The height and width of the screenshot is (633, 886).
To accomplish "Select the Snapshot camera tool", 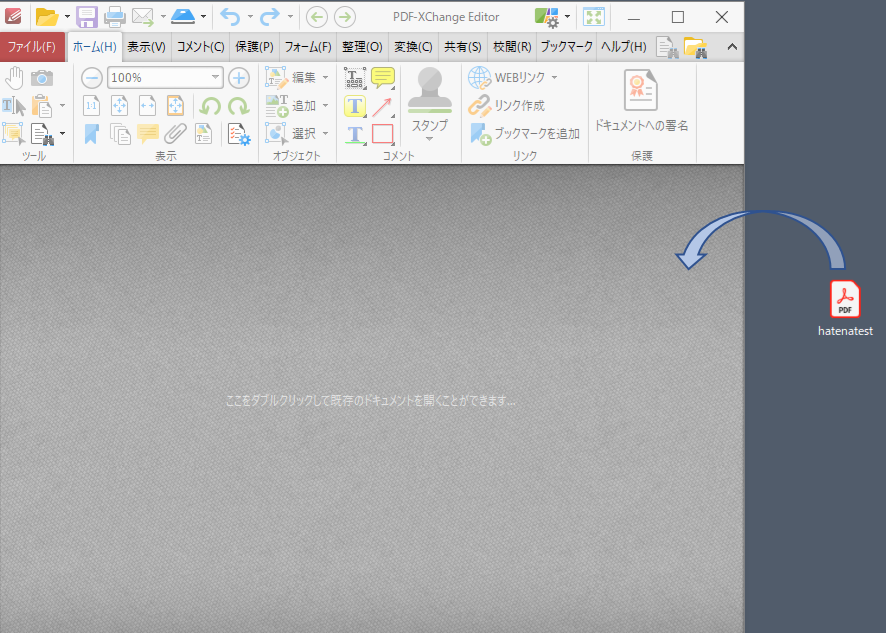I will click(42, 78).
